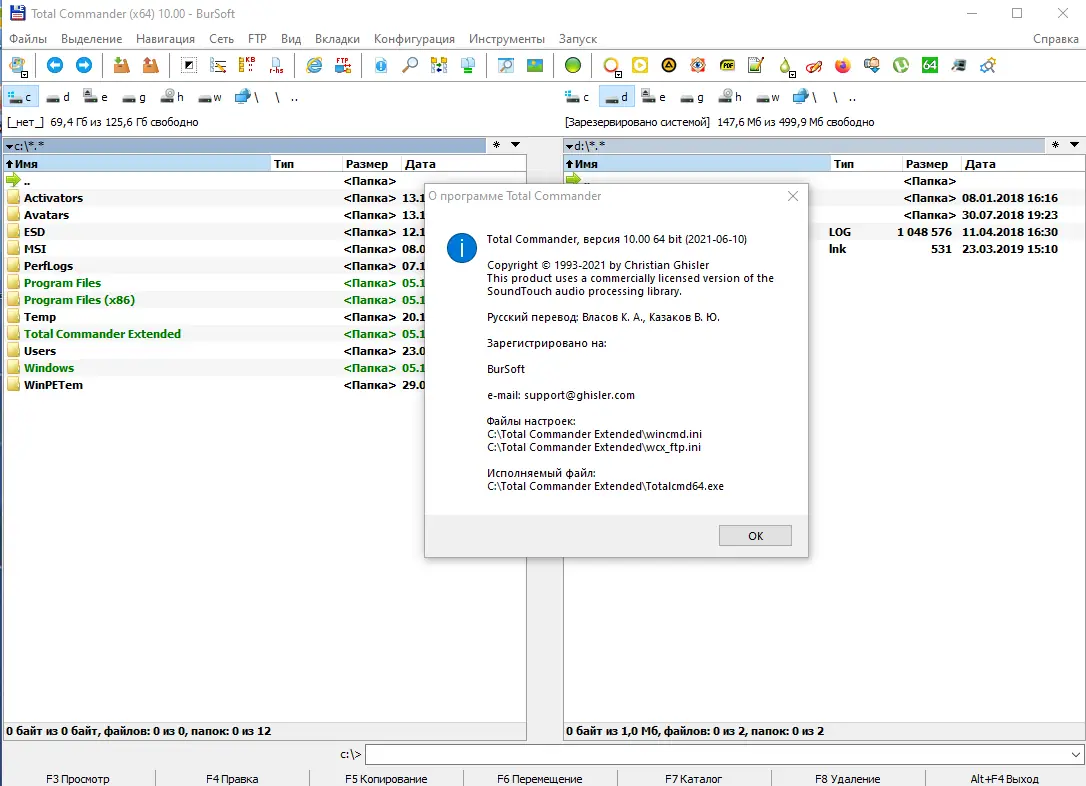Open left panel directory history arrow
The image size is (1086, 786).
515,145
